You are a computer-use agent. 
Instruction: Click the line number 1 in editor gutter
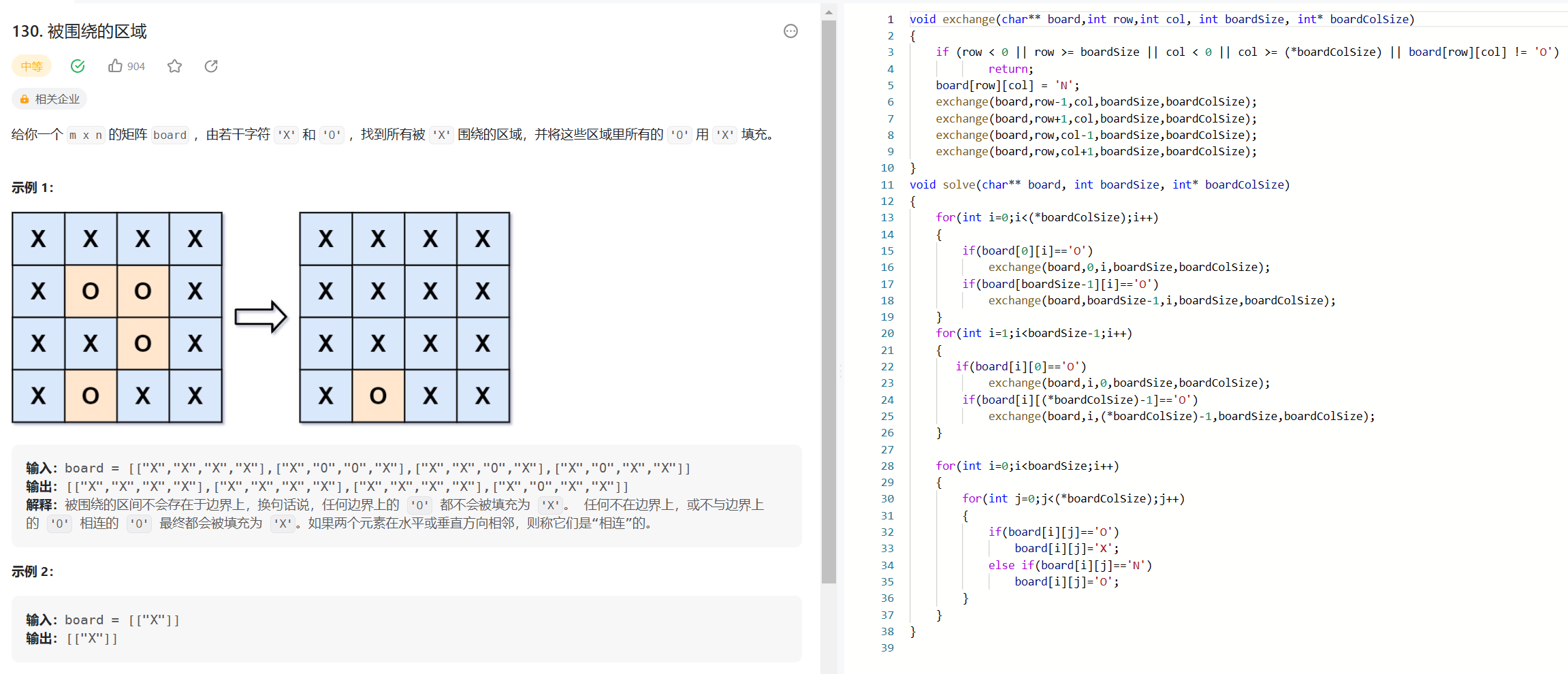coord(890,19)
